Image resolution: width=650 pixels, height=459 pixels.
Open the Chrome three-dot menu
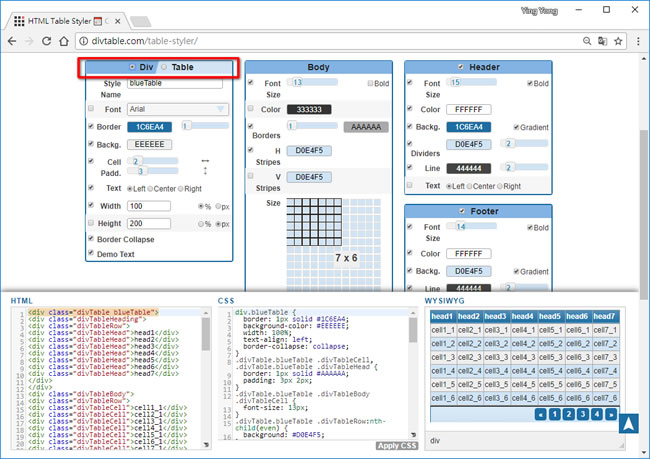point(638,41)
